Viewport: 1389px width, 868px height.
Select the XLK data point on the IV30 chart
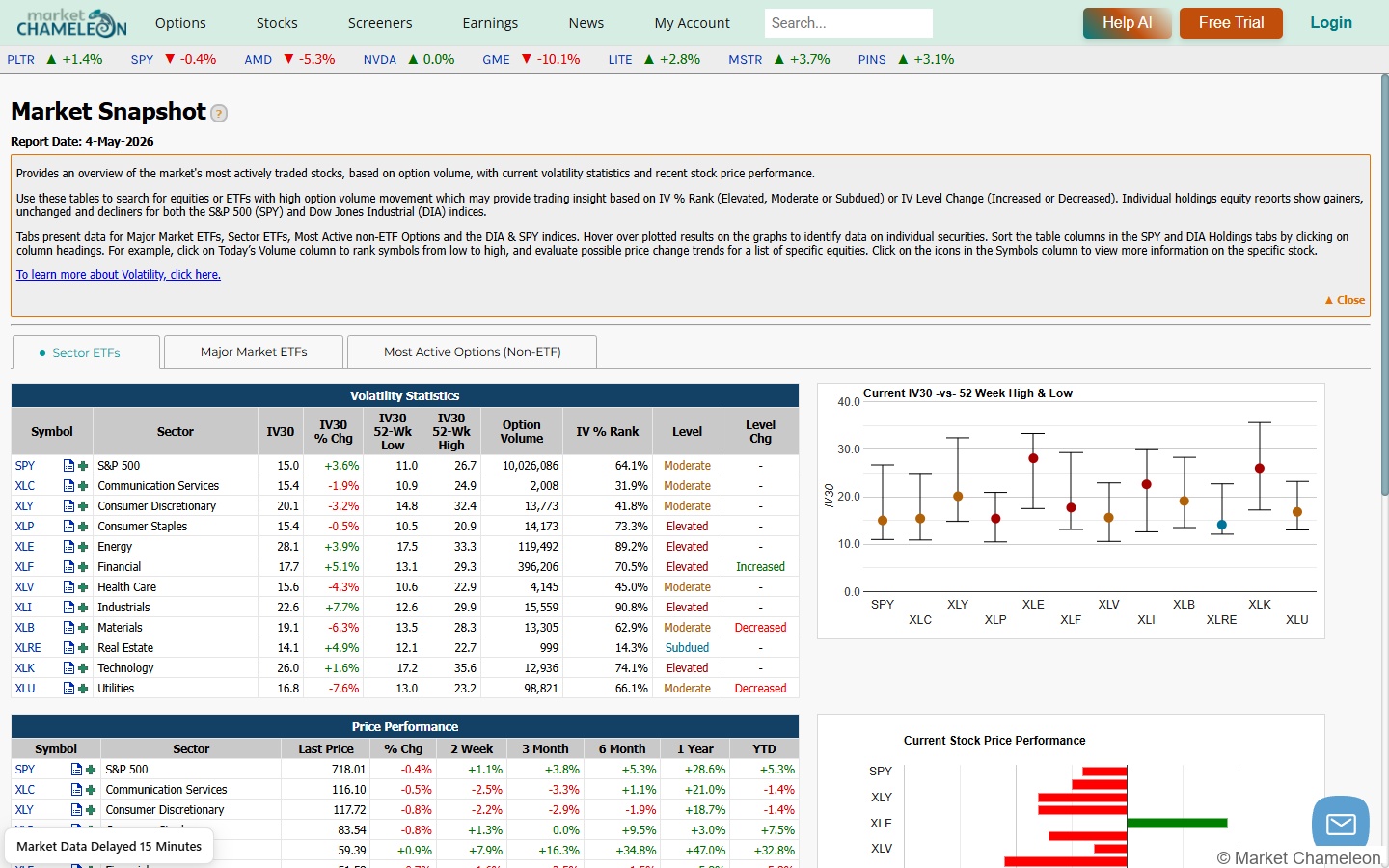tap(1260, 469)
